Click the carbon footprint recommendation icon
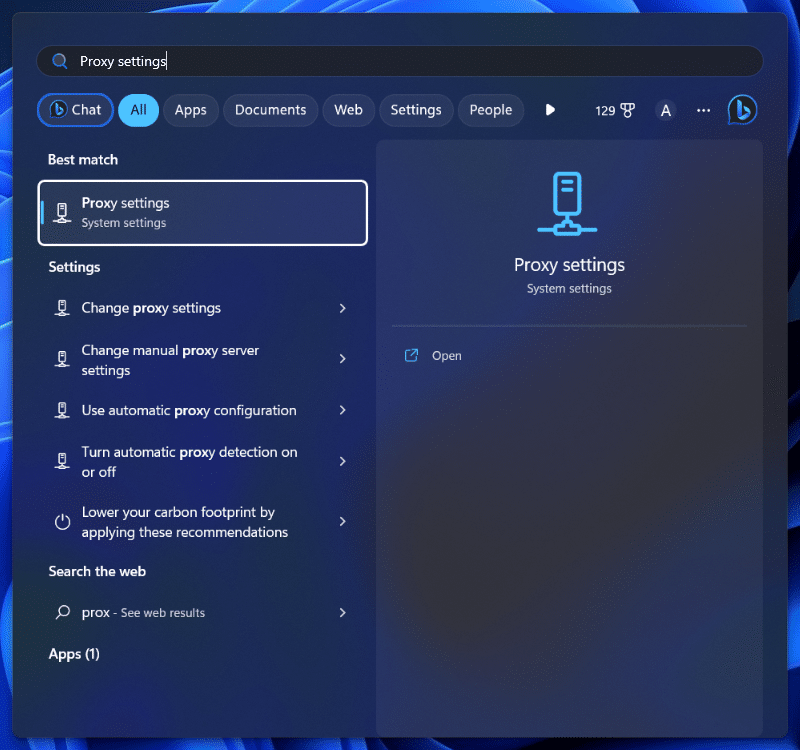Image resolution: width=800 pixels, height=750 pixels. (62, 521)
